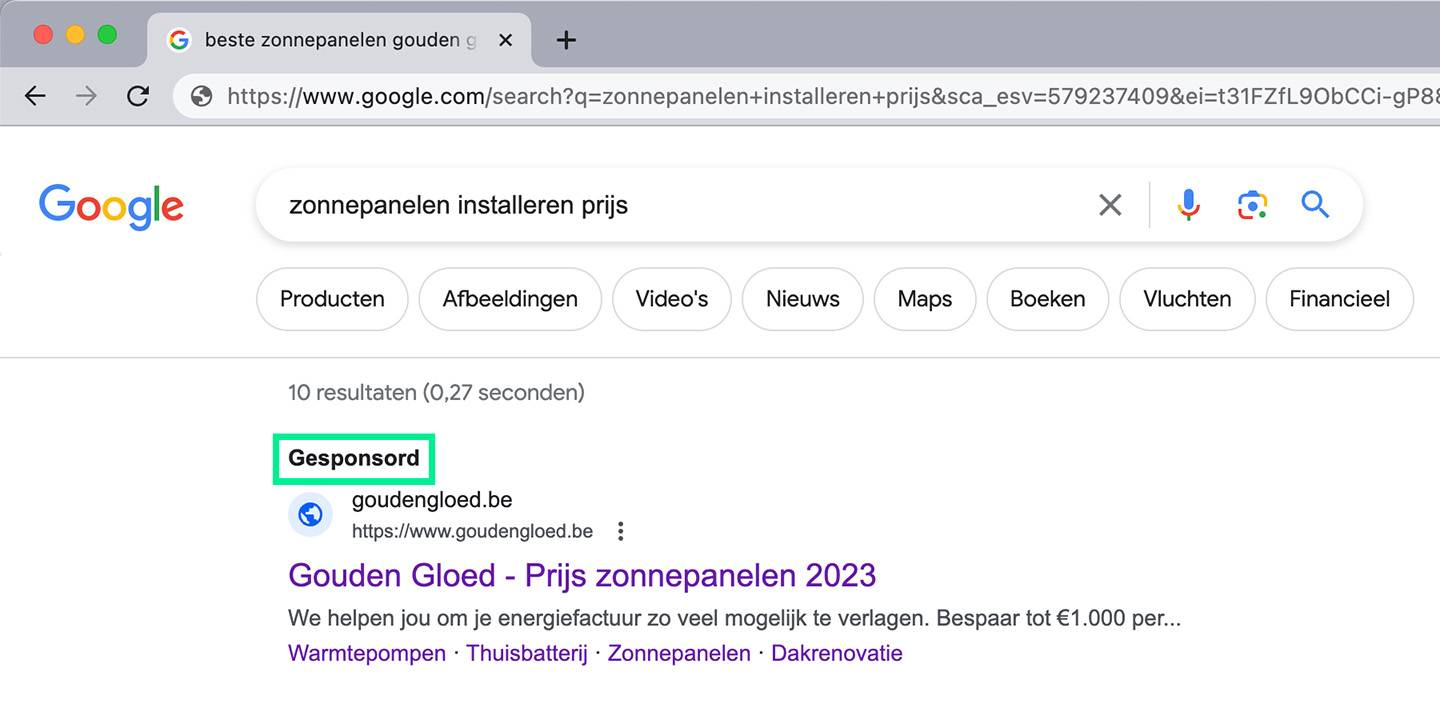The height and width of the screenshot is (720, 1440).
Task: Click the Google logo
Action: (x=111, y=207)
